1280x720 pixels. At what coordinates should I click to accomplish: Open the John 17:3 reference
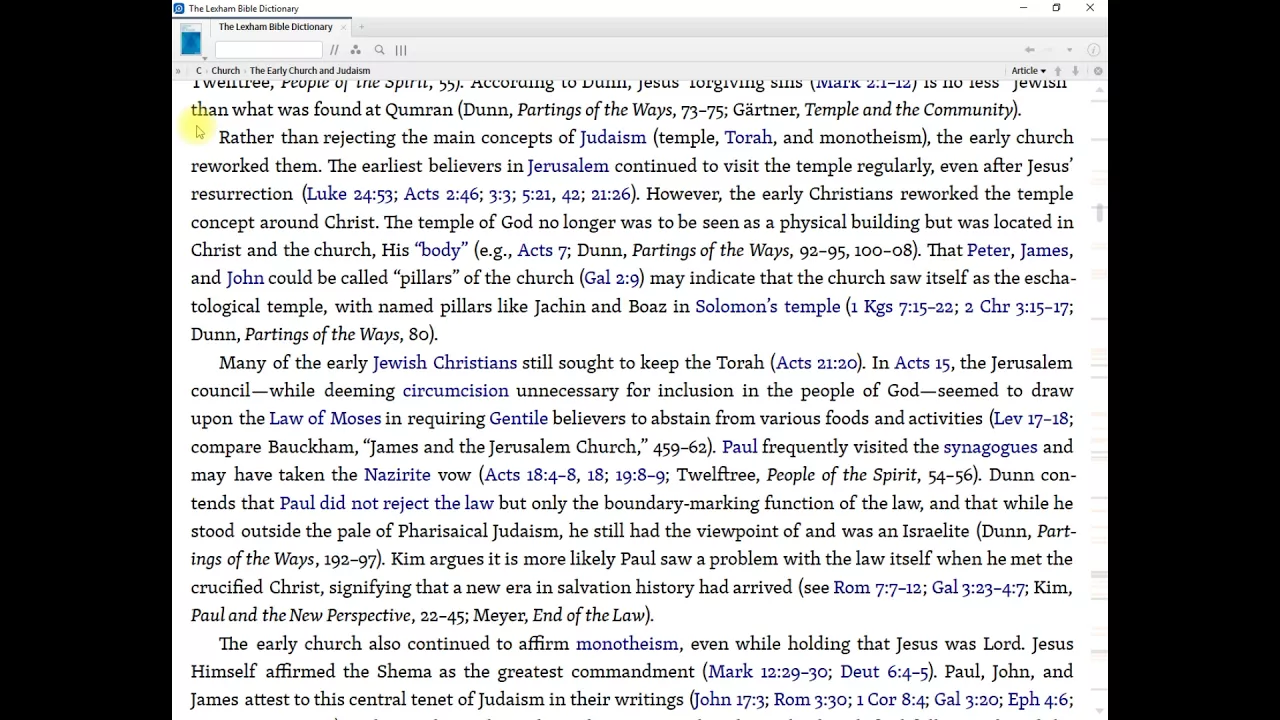click(730, 700)
